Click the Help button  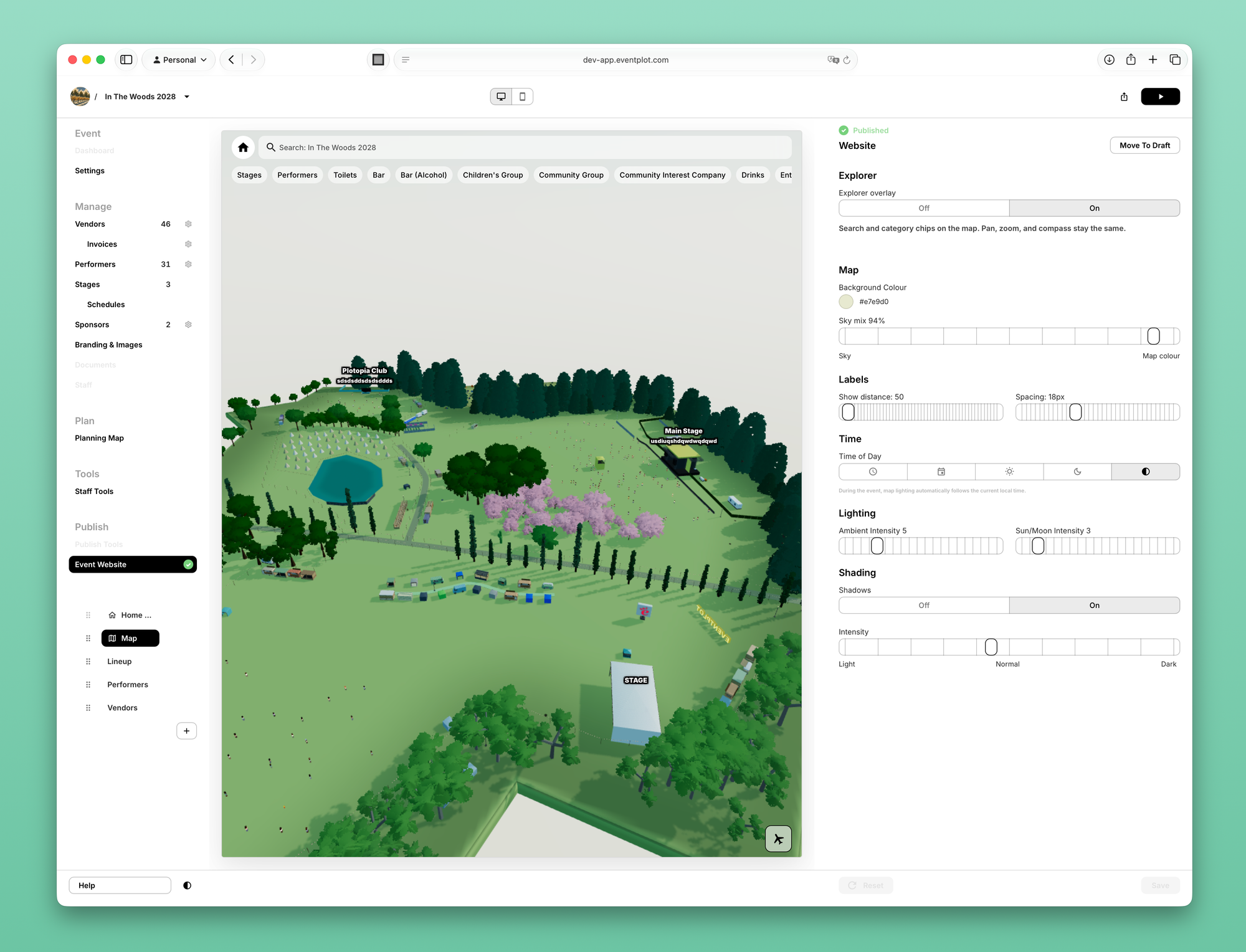[120, 885]
